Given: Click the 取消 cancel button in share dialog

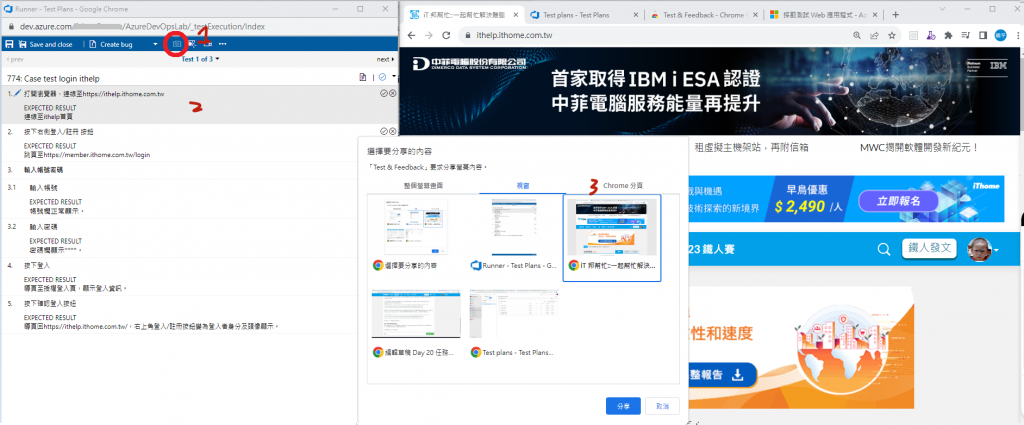Looking at the screenshot, I should click(x=663, y=405).
